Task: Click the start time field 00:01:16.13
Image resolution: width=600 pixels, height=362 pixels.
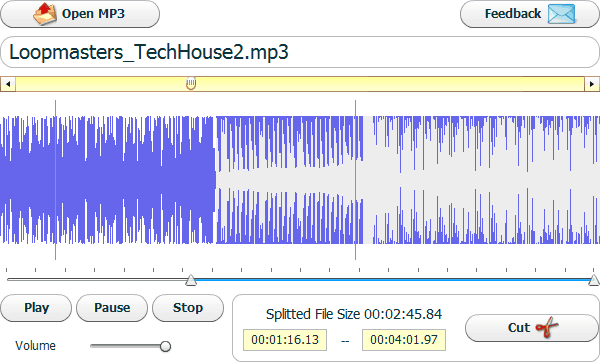Action: [x=285, y=340]
